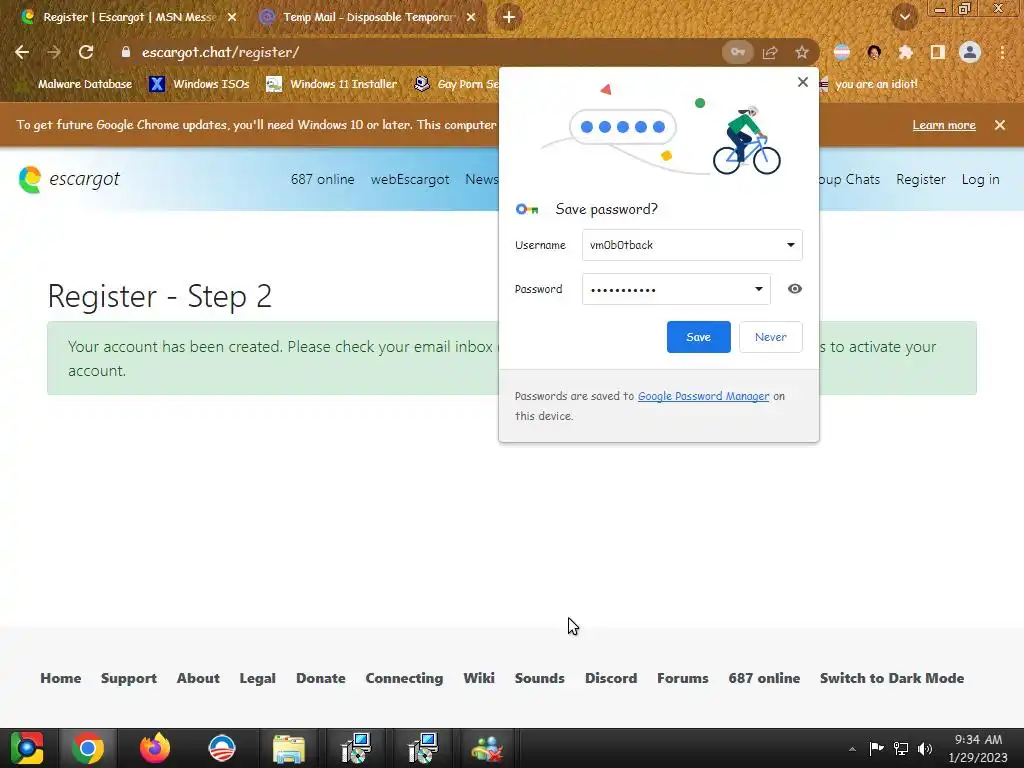Open a new browser tab
The width and height of the screenshot is (1024, 768).
pos(509,17)
